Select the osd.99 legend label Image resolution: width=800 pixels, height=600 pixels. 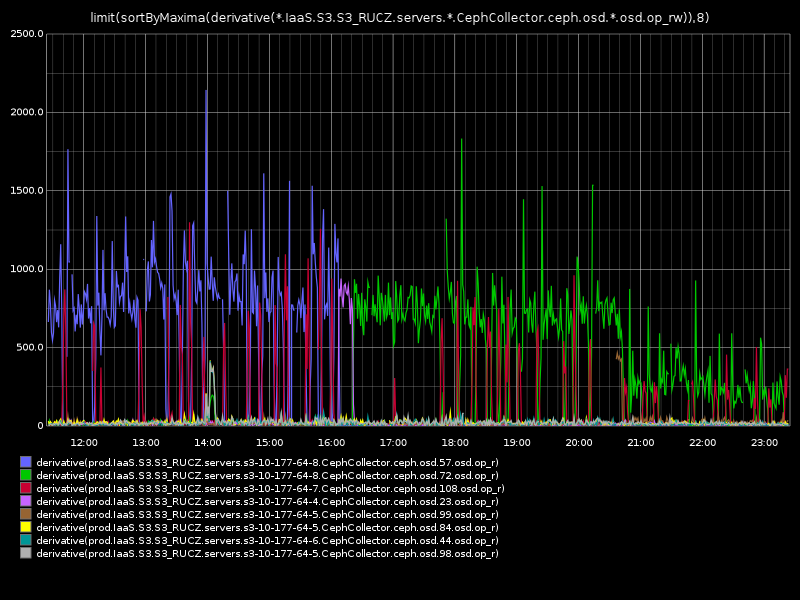(x=267, y=515)
